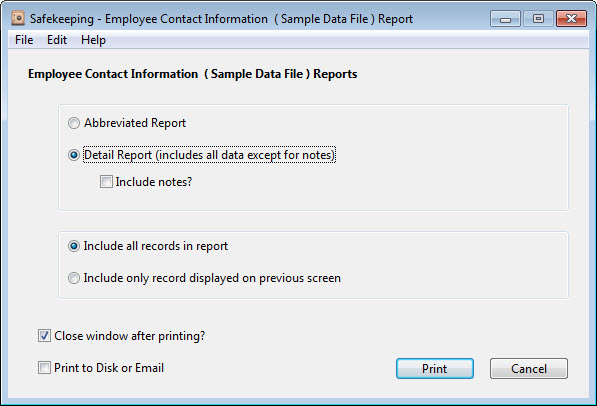Open the Edit menu

(57, 40)
